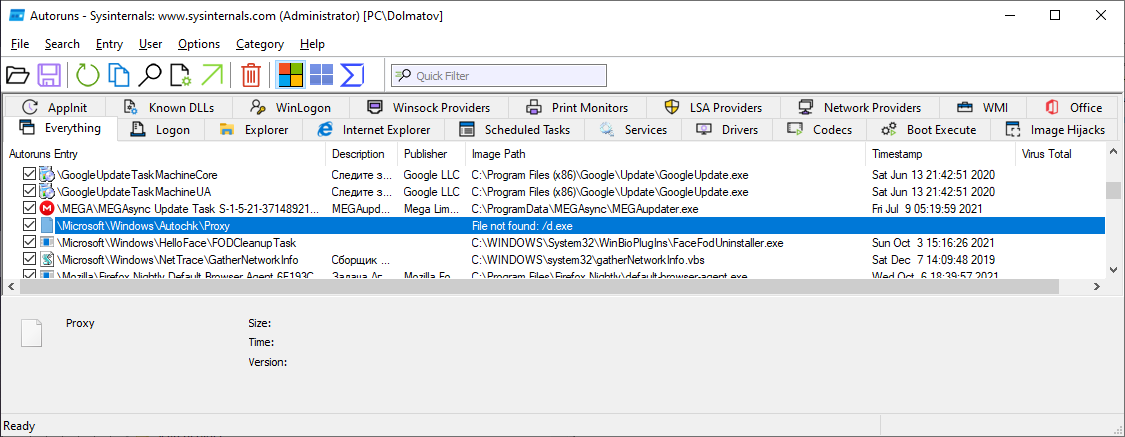Click icon of FODCleanupTask row
Viewport: 1125px width, 437px height.
(x=47, y=243)
